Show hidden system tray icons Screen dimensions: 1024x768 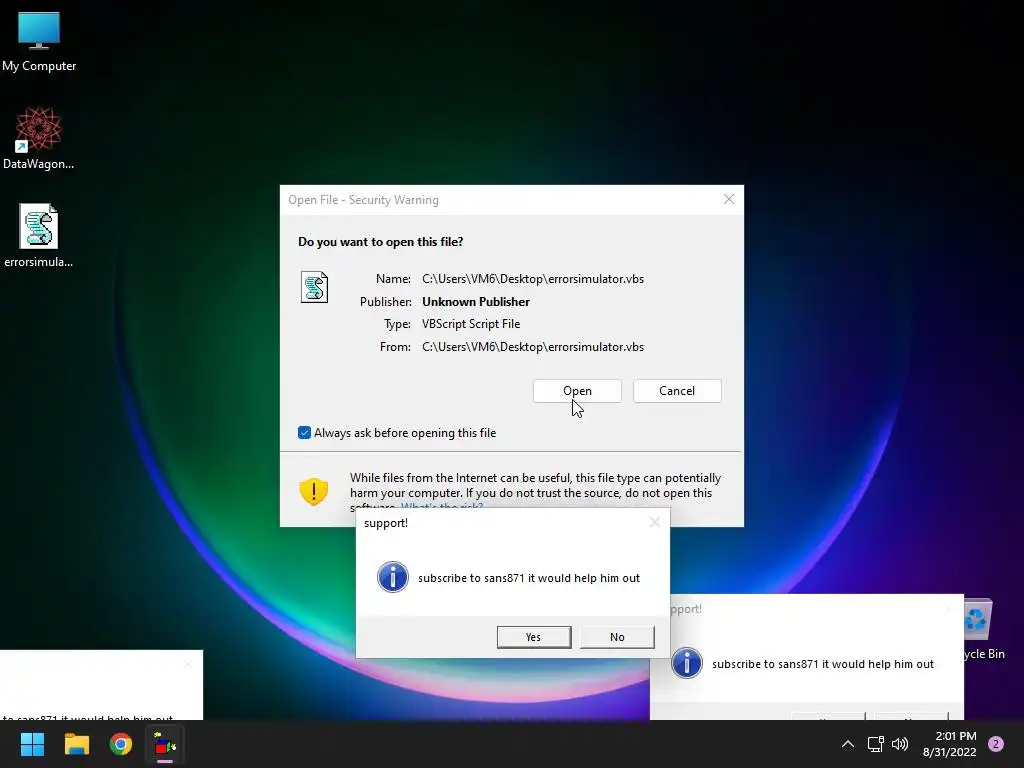point(848,744)
